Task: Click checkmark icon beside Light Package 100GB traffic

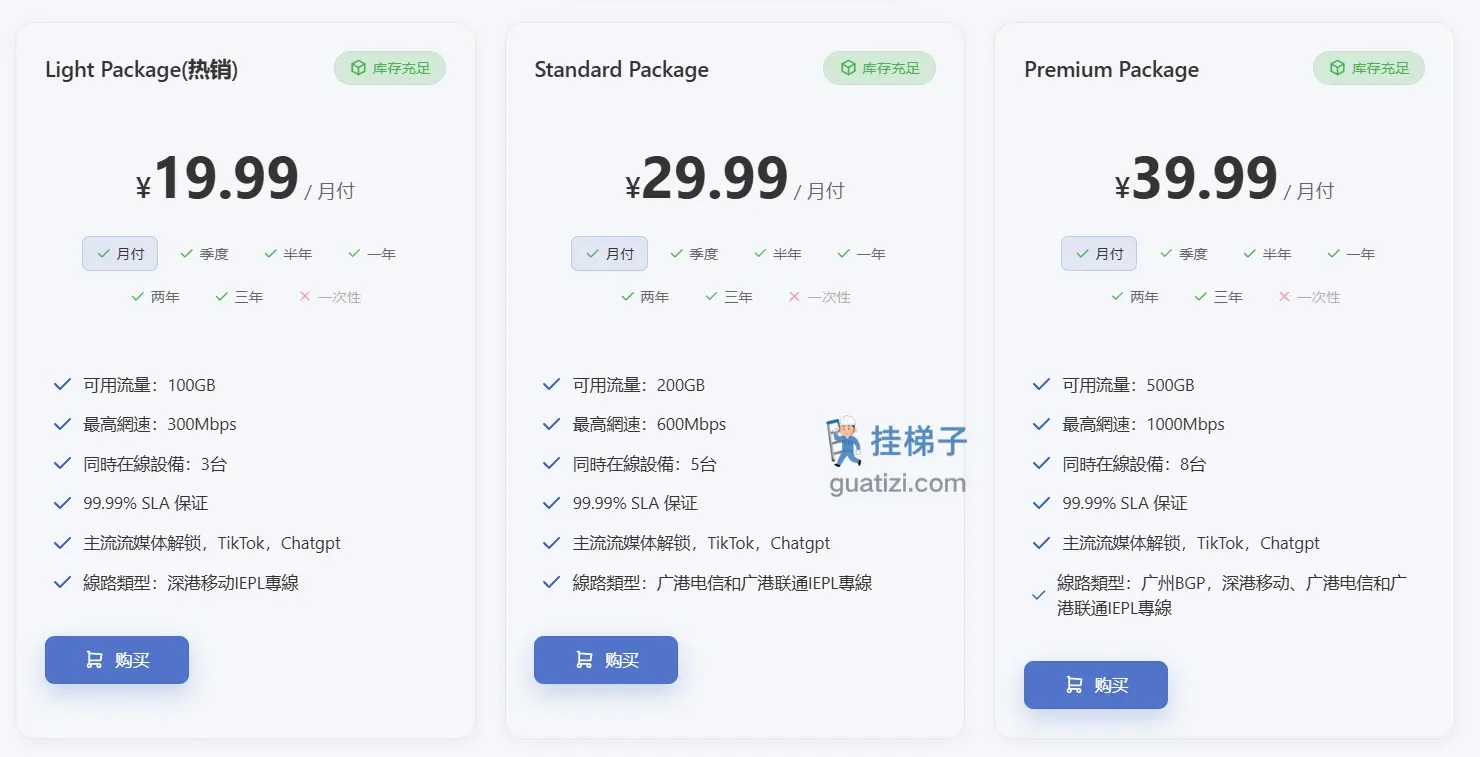Action: [x=62, y=385]
